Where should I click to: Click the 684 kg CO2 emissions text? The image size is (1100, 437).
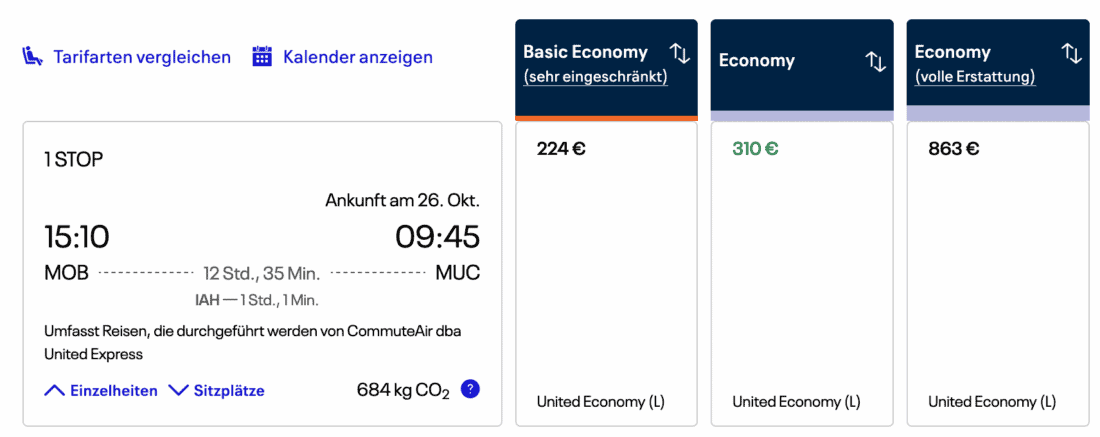(x=403, y=390)
